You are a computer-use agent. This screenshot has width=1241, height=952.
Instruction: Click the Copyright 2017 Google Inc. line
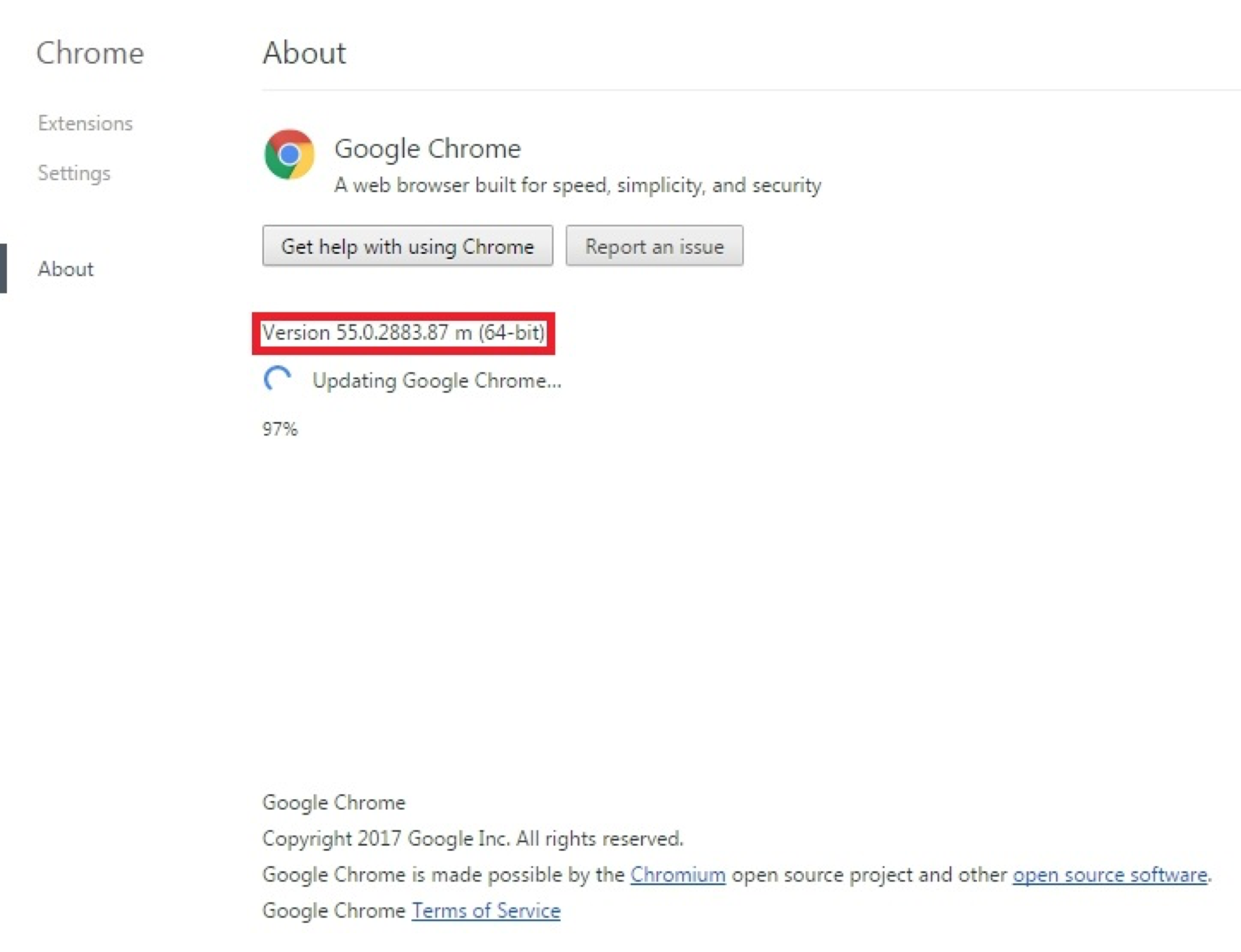coord(472,839)
